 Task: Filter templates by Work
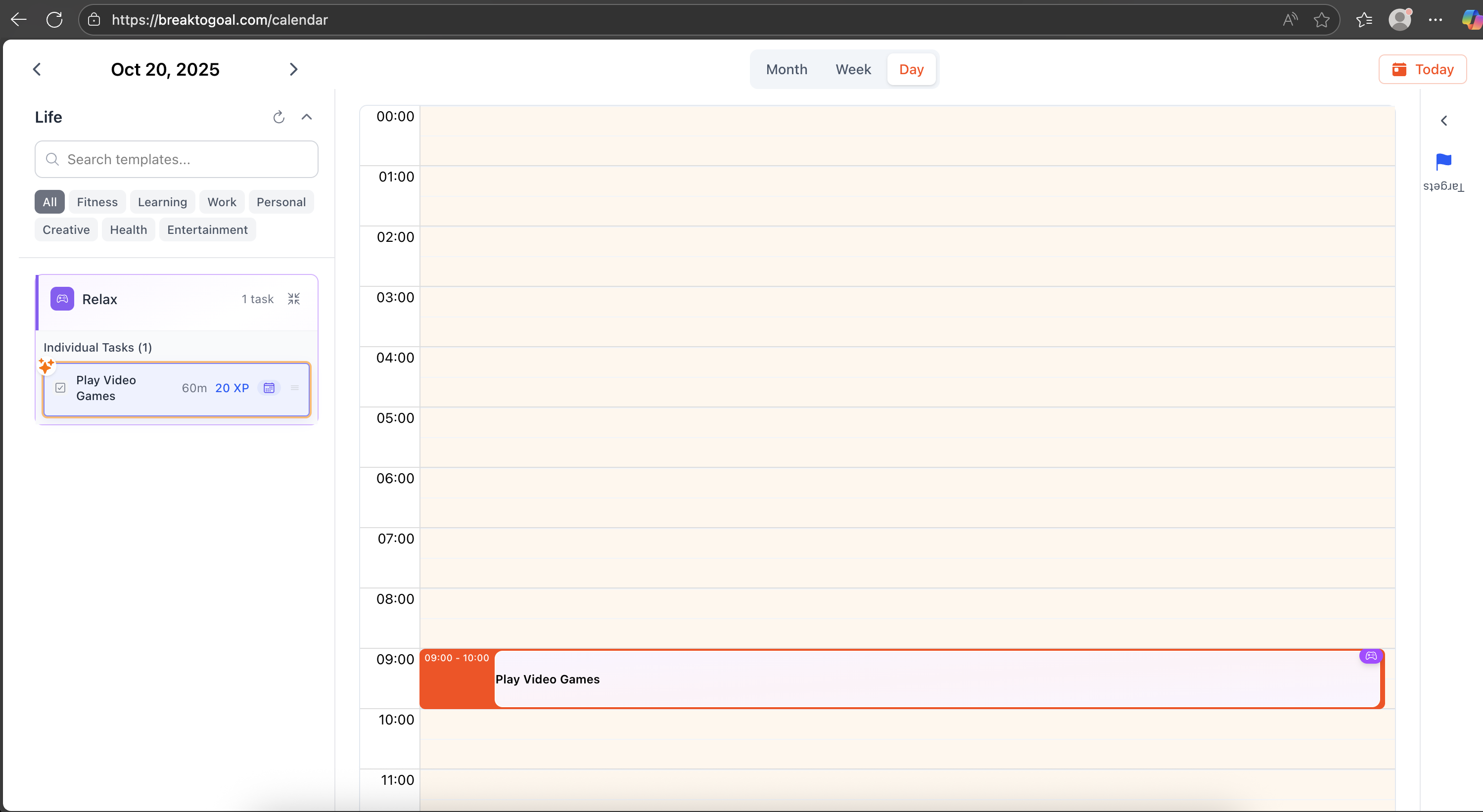222,202
